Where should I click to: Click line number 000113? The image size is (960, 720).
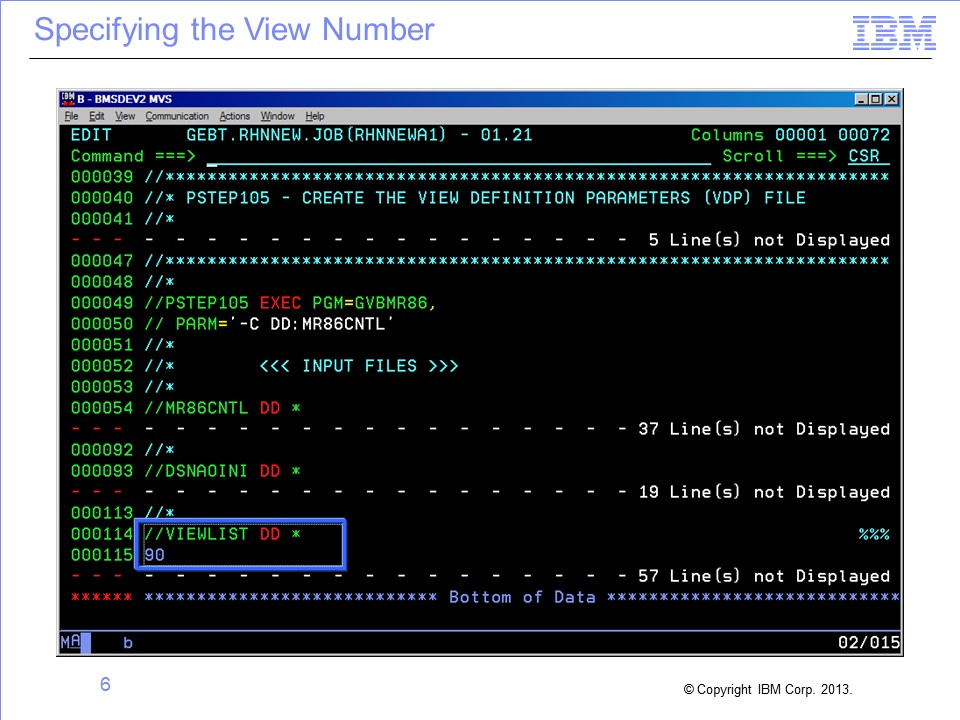tap(102, 513)
